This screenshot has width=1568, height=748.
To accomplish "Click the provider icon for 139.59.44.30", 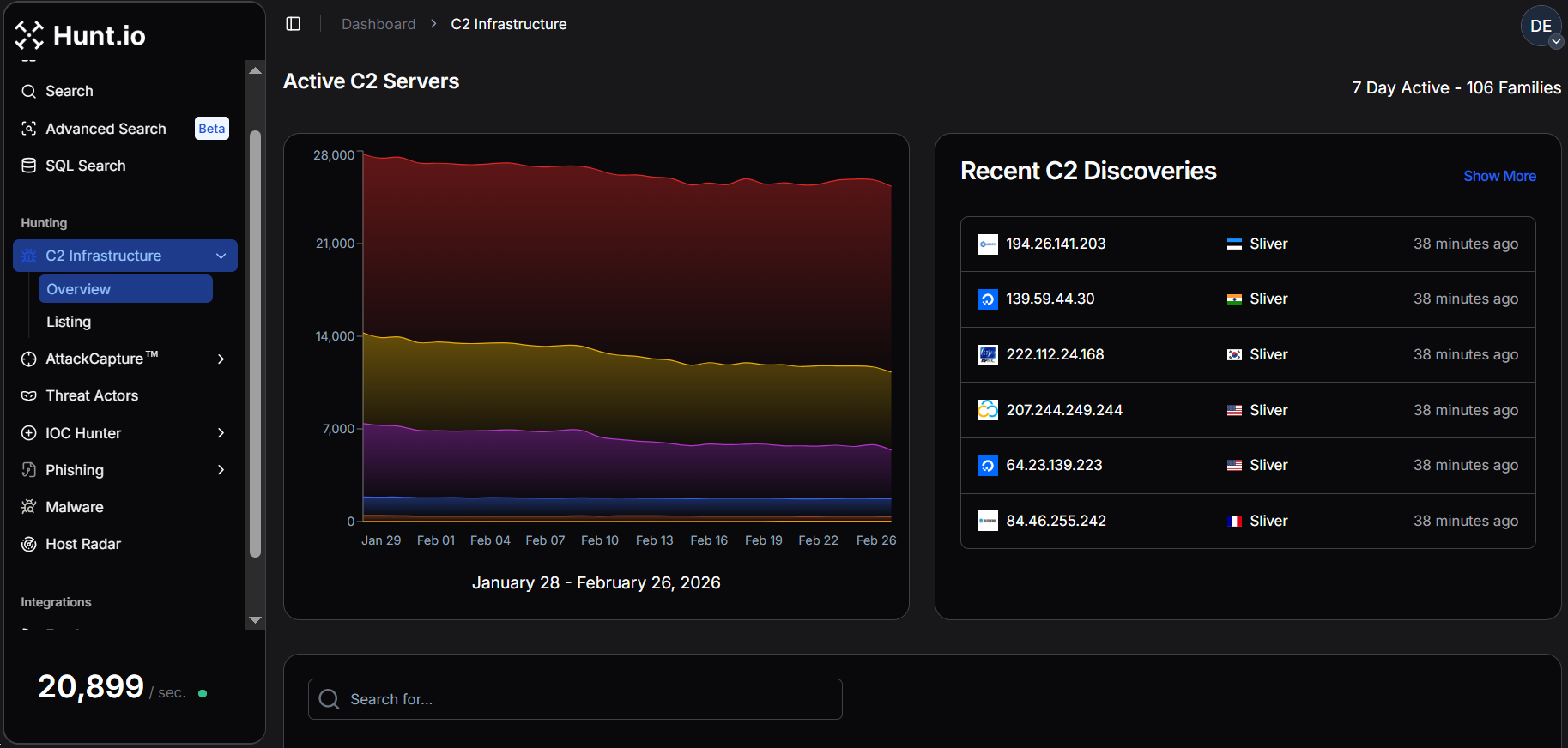I will point(988,299).
